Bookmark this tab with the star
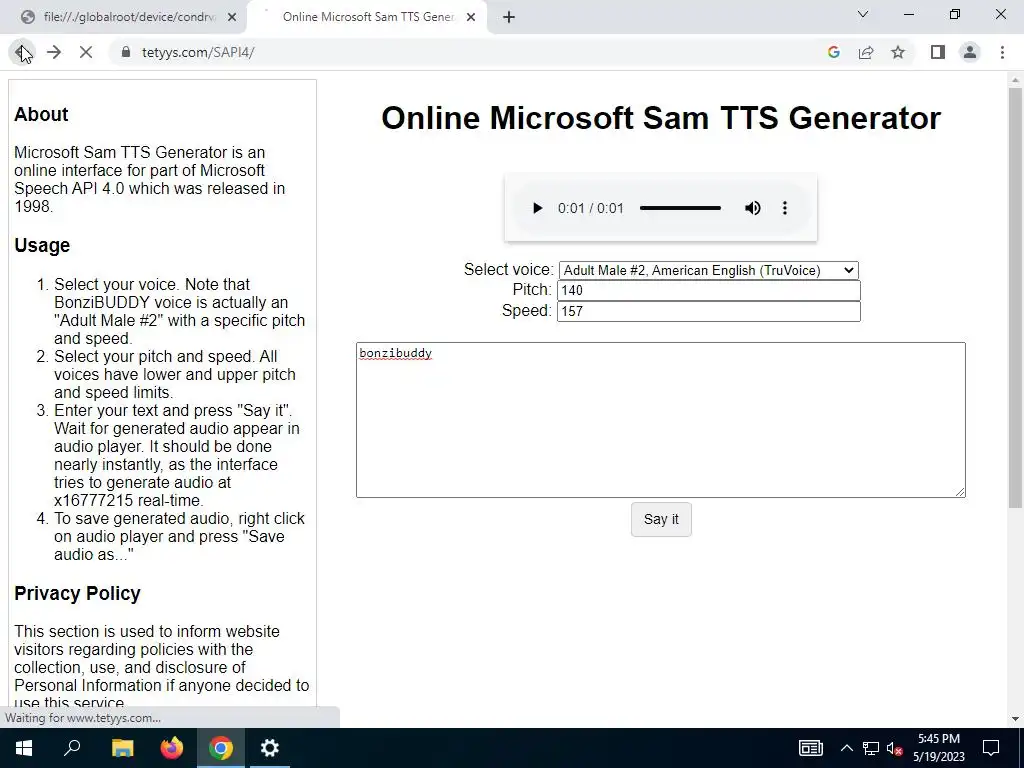Viewport: 1024px width, 768px height. pos(898,52)
